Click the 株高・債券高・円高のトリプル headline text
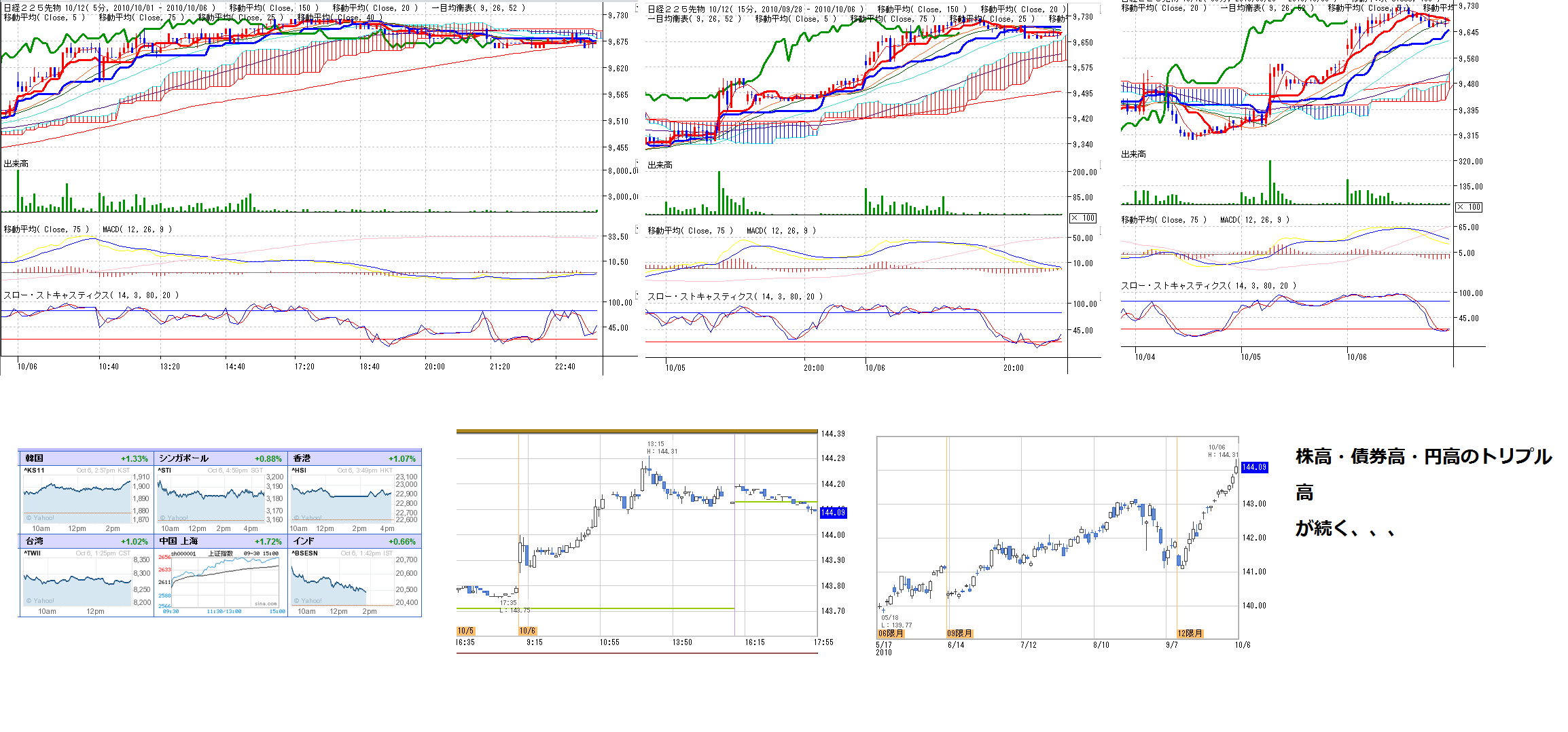The image size is (1568, 732). [1423, 457]
